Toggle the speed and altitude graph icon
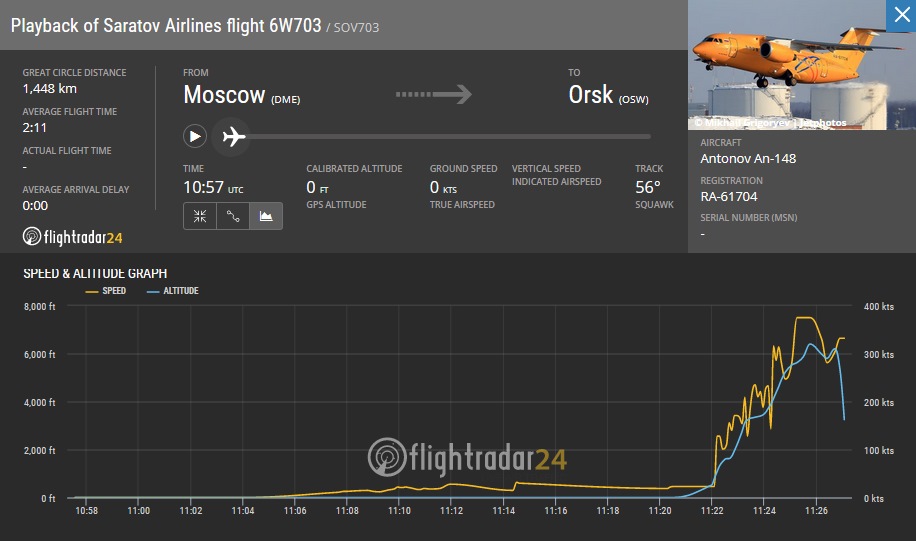This screenshot has width=916, height=541. pyautogui.click(x=266, y=216)
